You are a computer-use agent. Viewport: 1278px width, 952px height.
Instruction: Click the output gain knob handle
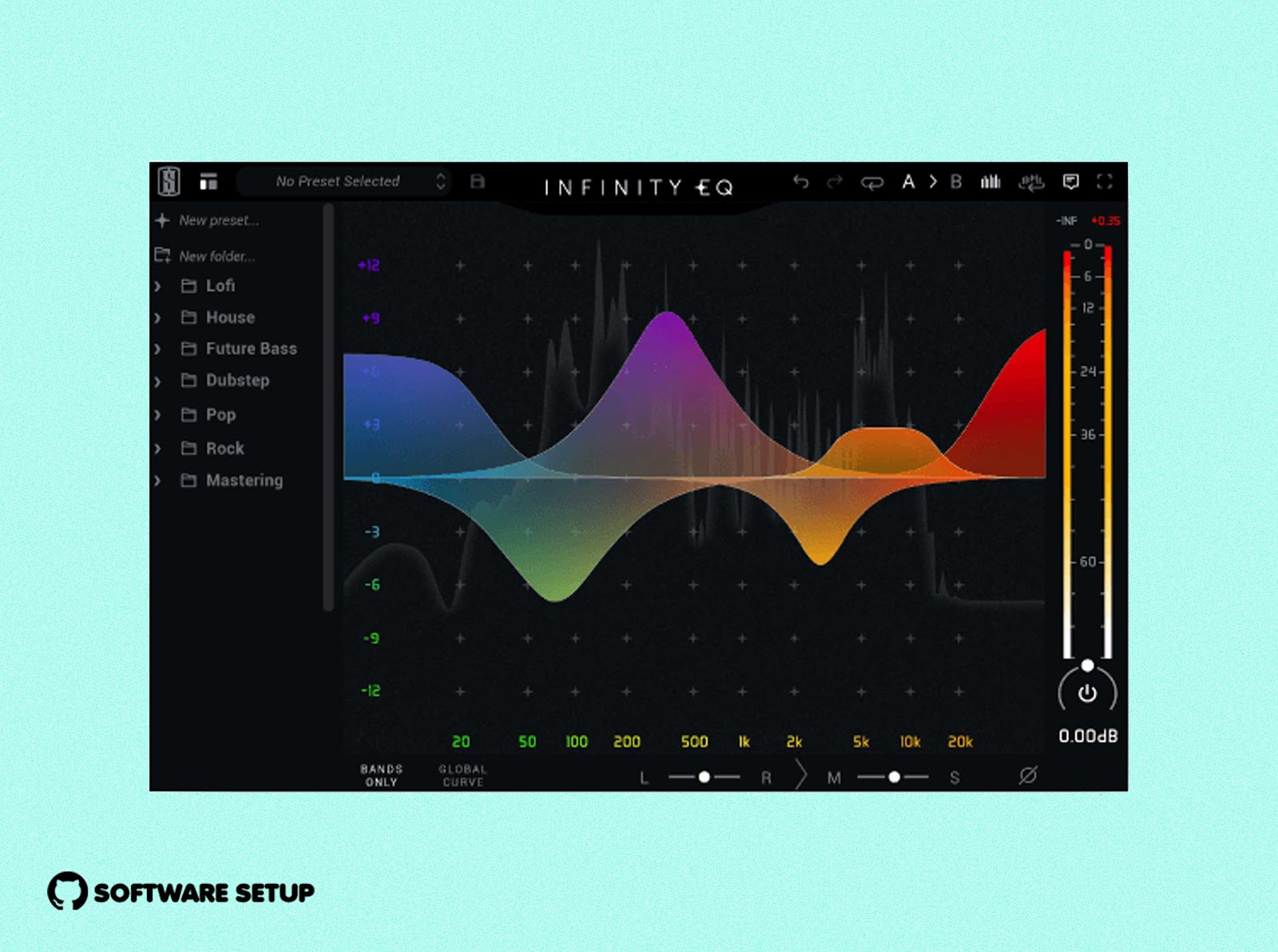click(x=1087, y=665)
